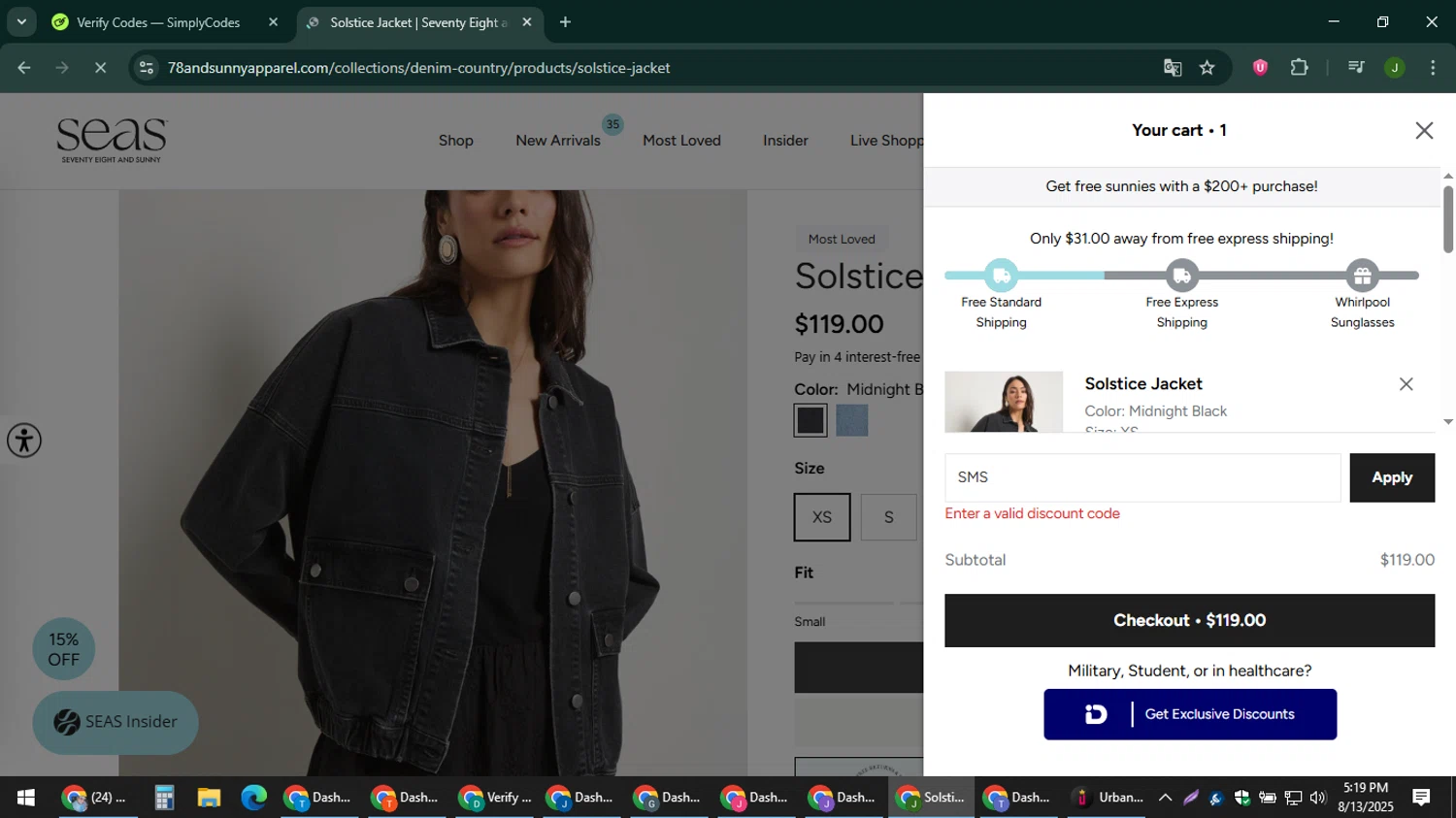Viewport: 1456px width, 818px height.
Task: Go back to the previous page
Action: pos(24,67)
